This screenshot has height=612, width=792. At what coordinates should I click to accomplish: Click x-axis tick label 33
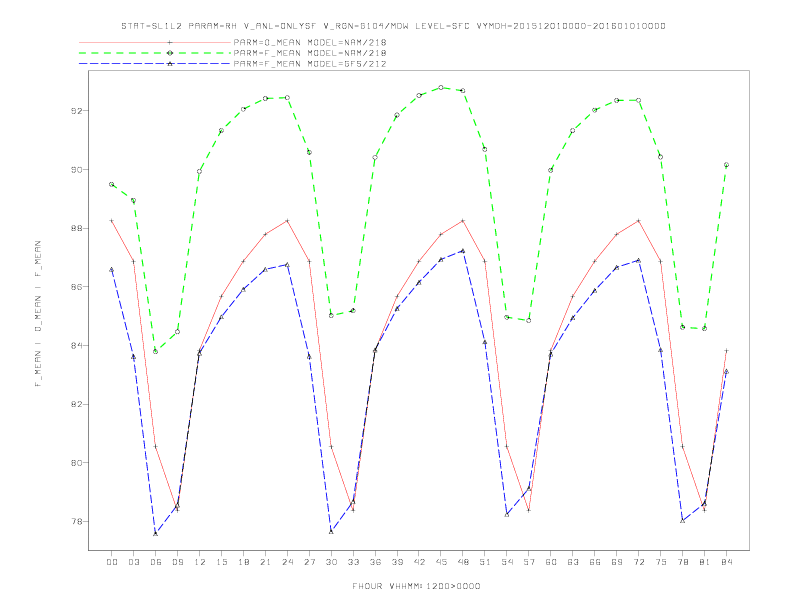[x=353, y=562]
